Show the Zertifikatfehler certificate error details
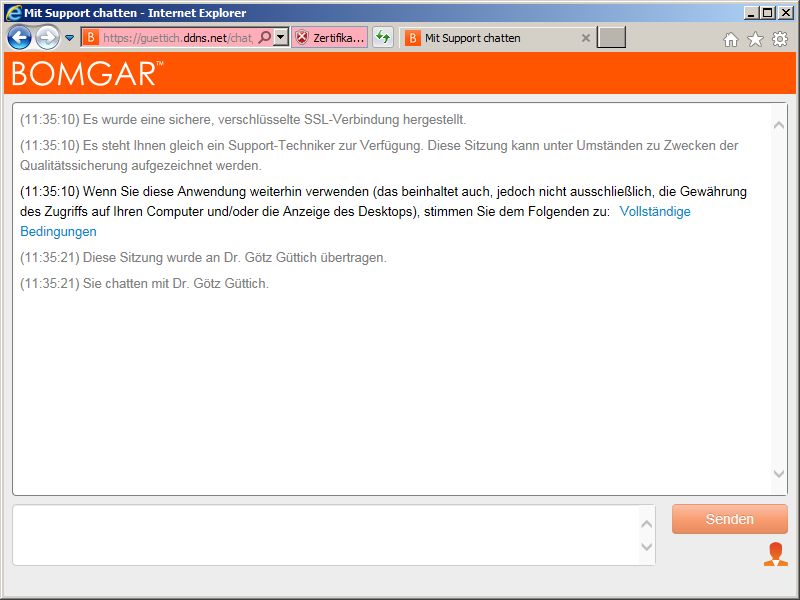Viewport: 800px width, 600px height. click(330, 38)
